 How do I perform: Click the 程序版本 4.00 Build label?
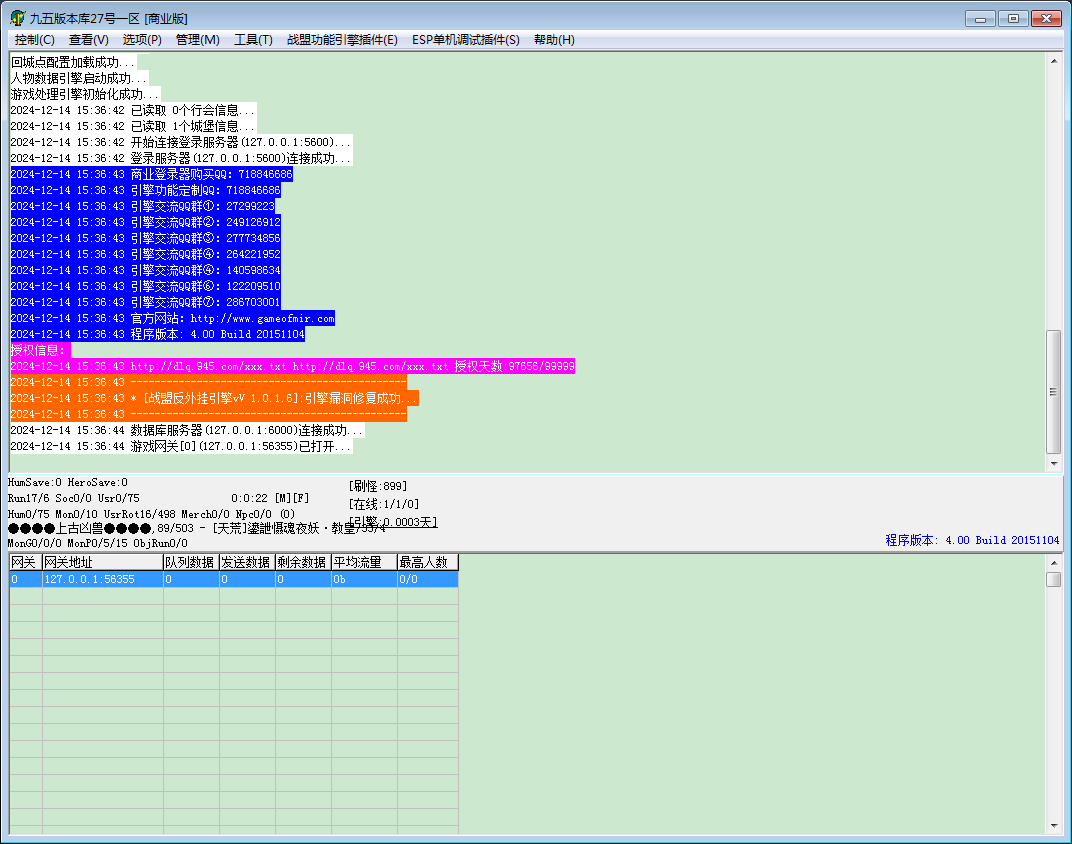tap(972, 540)
